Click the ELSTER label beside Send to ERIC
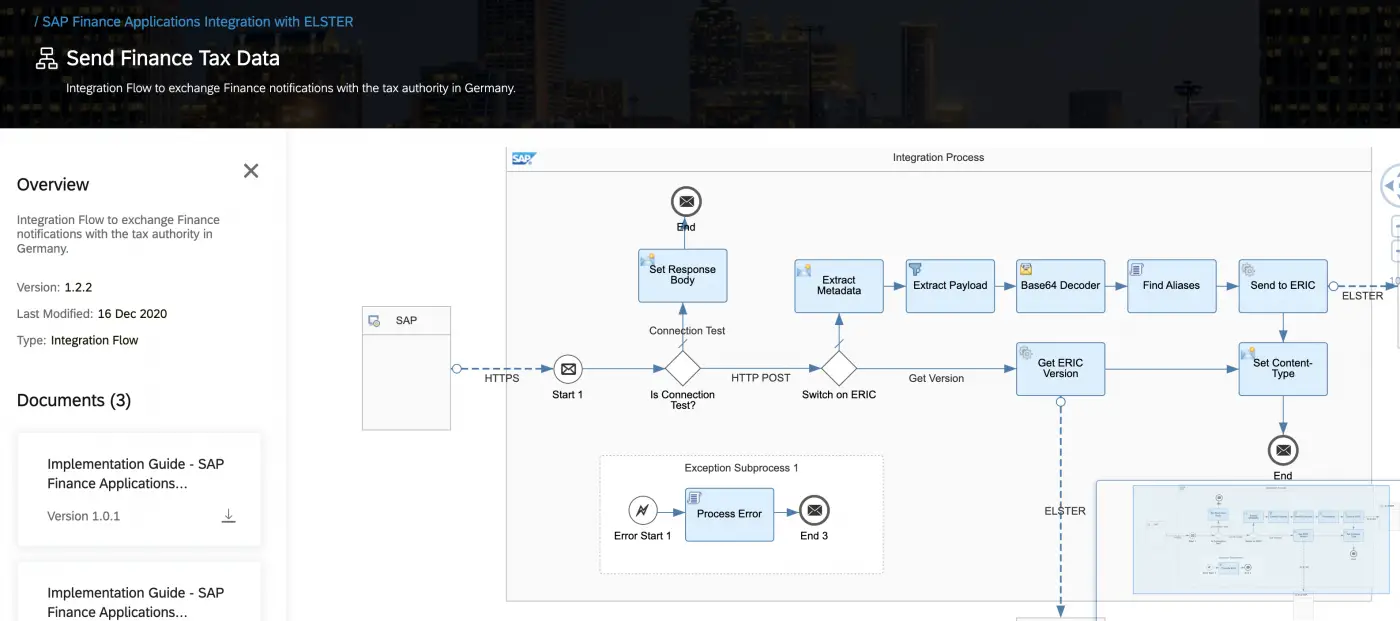Viewport: 1400px width, 621px height. (1362, 296)
